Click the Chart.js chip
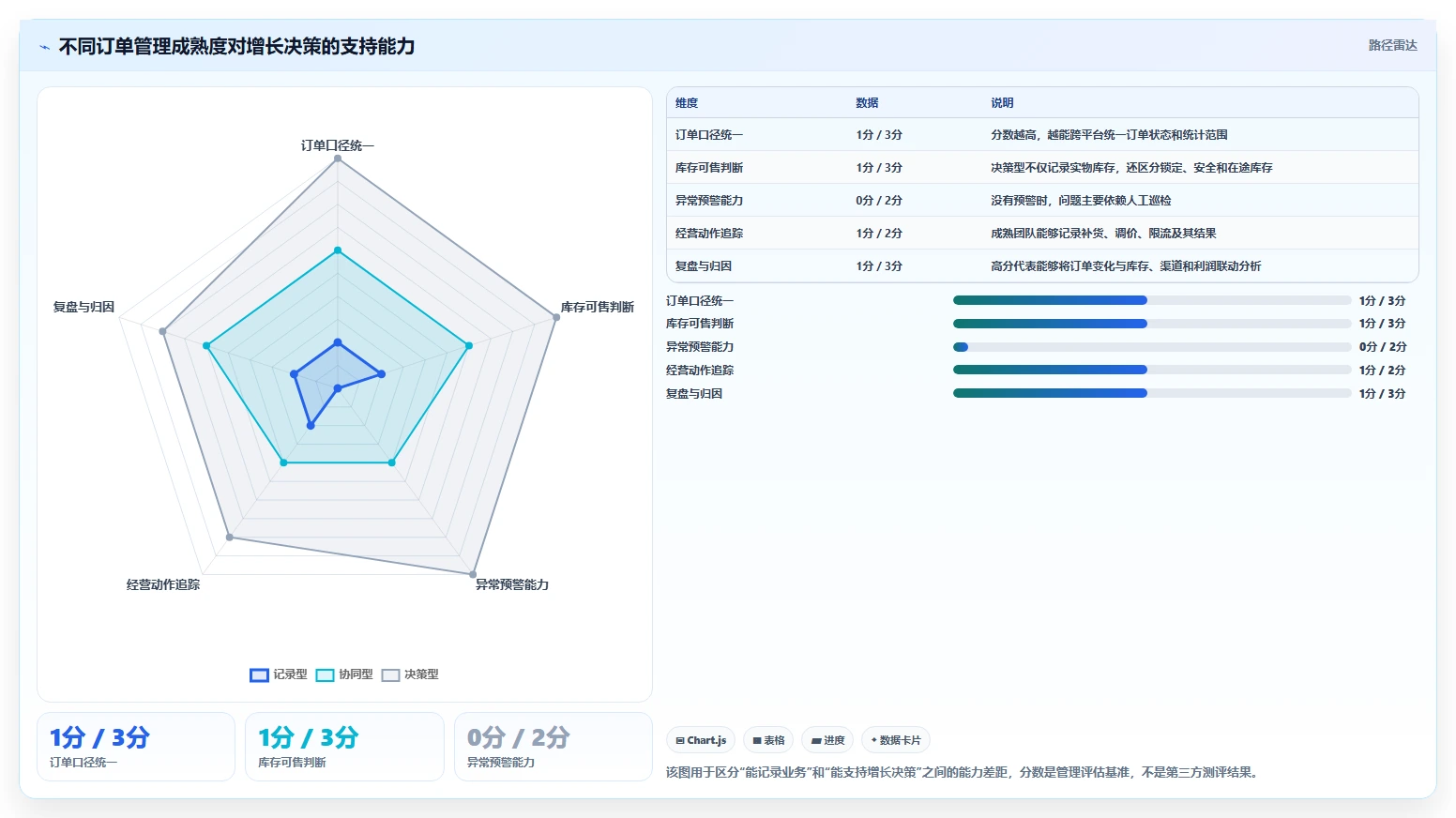1456x818 pixels. click(701, 740)
